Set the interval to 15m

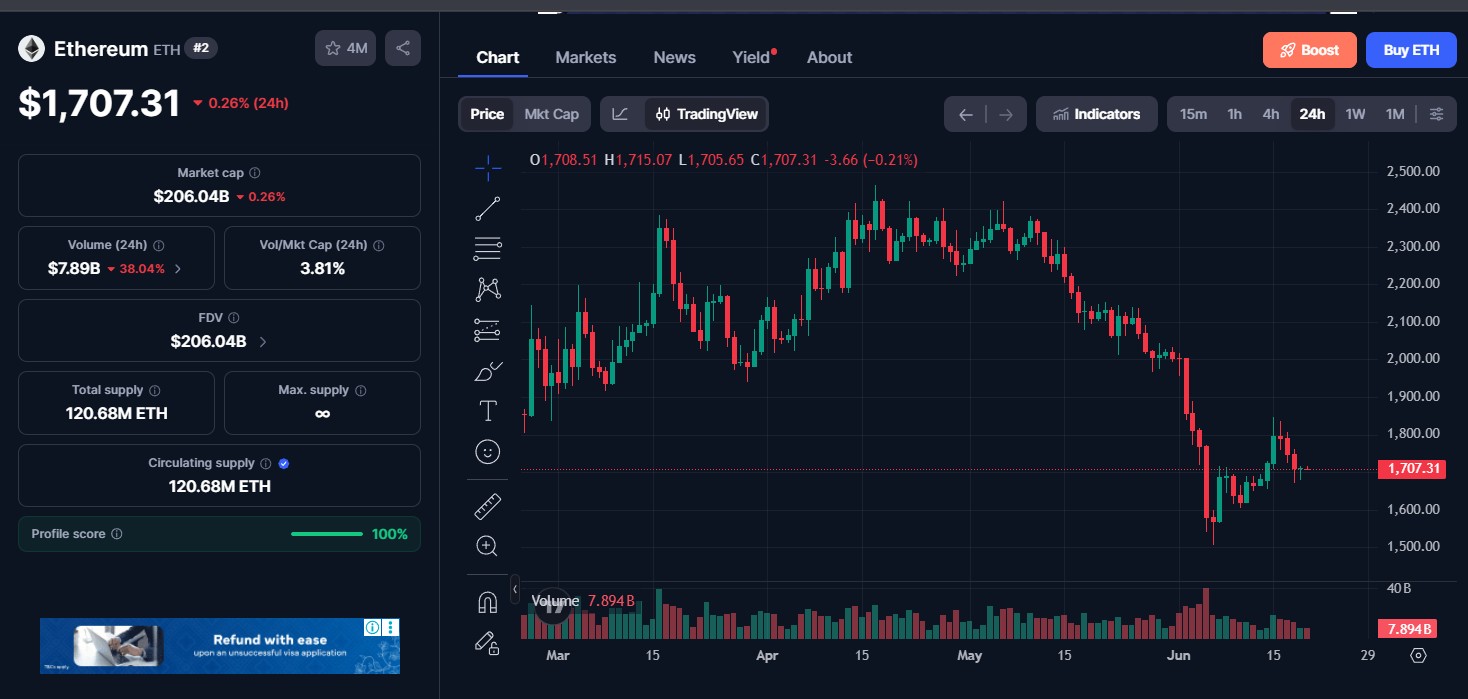[1193, 114]
